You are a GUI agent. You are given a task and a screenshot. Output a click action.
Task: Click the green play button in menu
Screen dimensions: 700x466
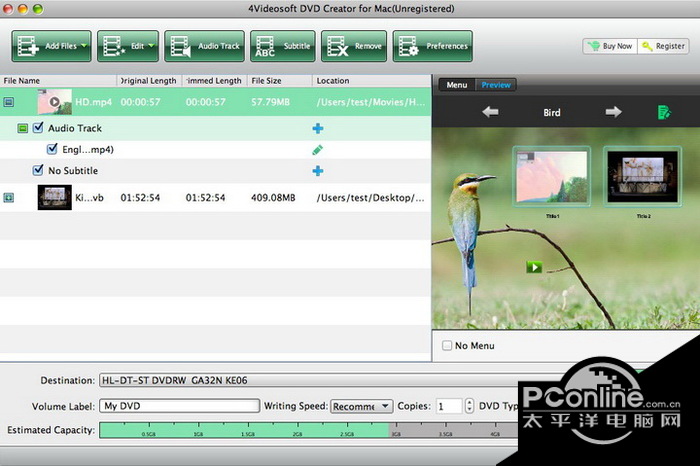(534, 267)
